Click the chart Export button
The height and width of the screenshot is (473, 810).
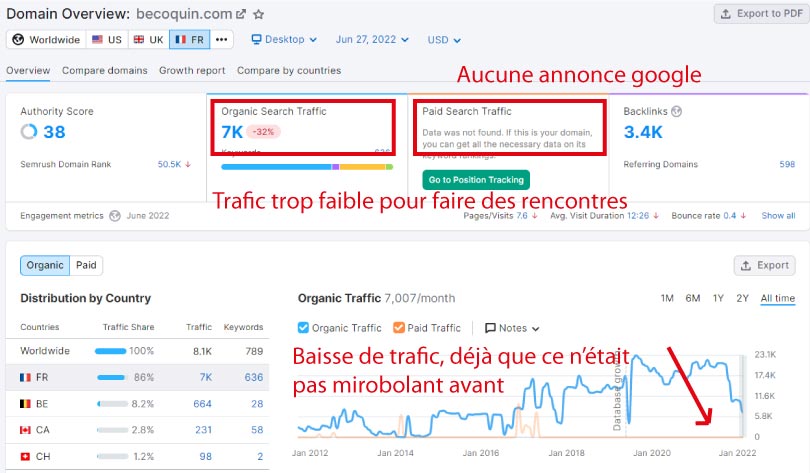click(765, 265)
